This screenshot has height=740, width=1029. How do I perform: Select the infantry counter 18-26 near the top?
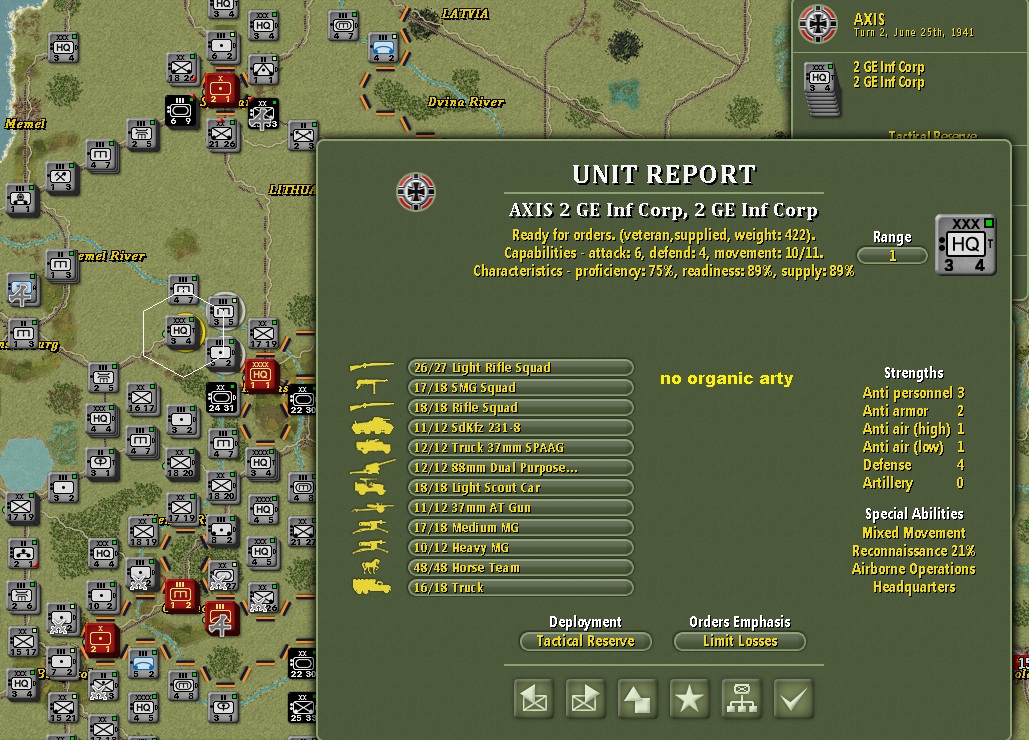coord(182,68)
